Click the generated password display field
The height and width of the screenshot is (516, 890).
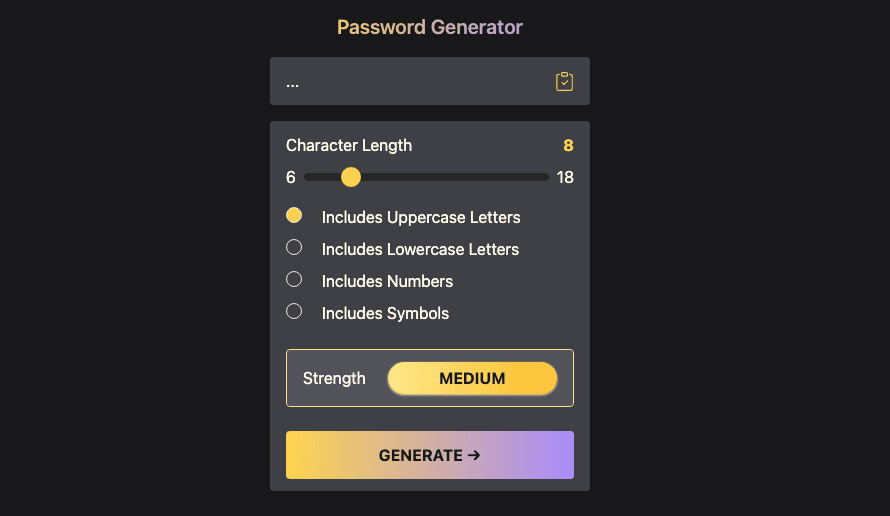[x=410, y=82]
